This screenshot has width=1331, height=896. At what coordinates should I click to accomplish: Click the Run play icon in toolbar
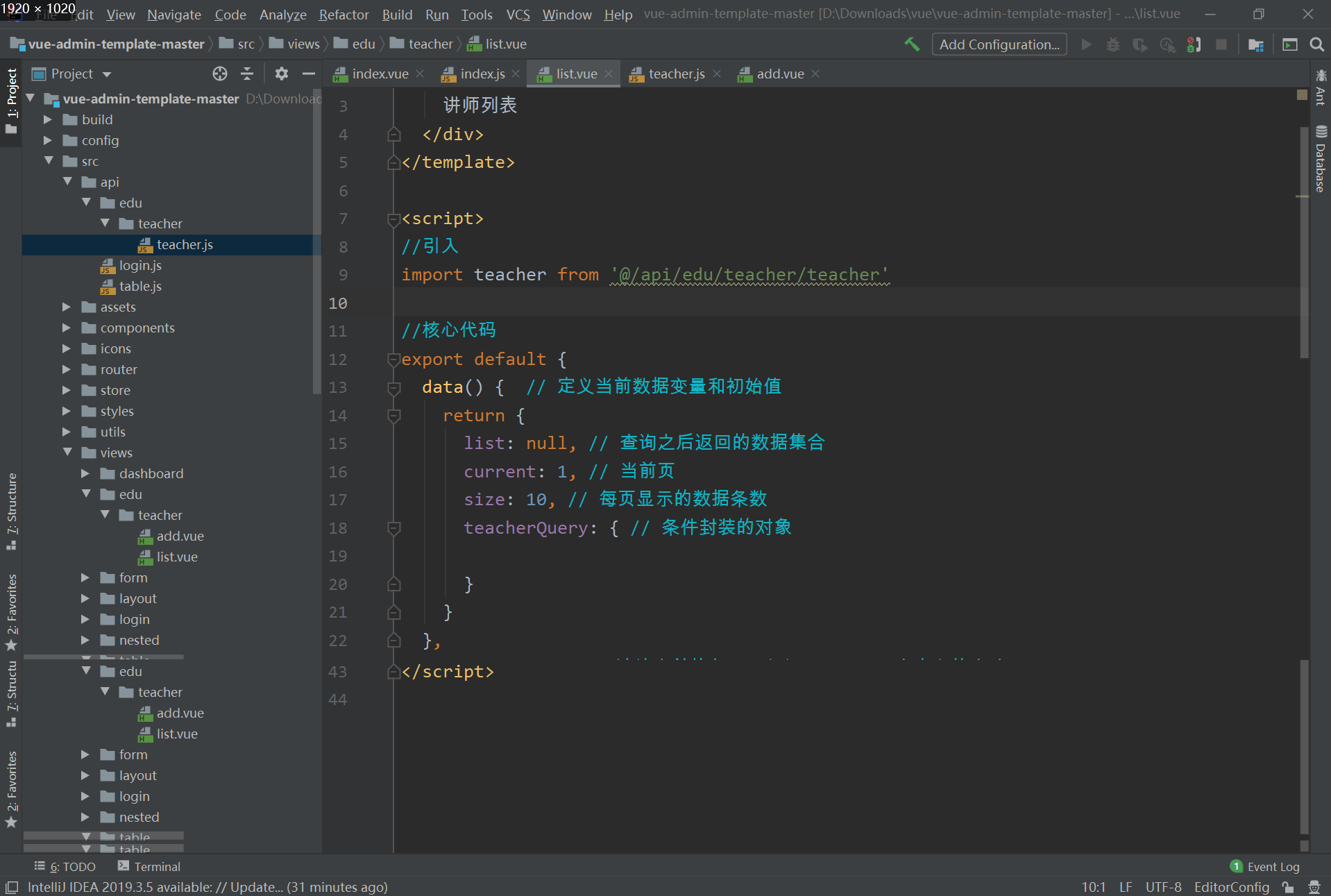(x=1087, y=44)
